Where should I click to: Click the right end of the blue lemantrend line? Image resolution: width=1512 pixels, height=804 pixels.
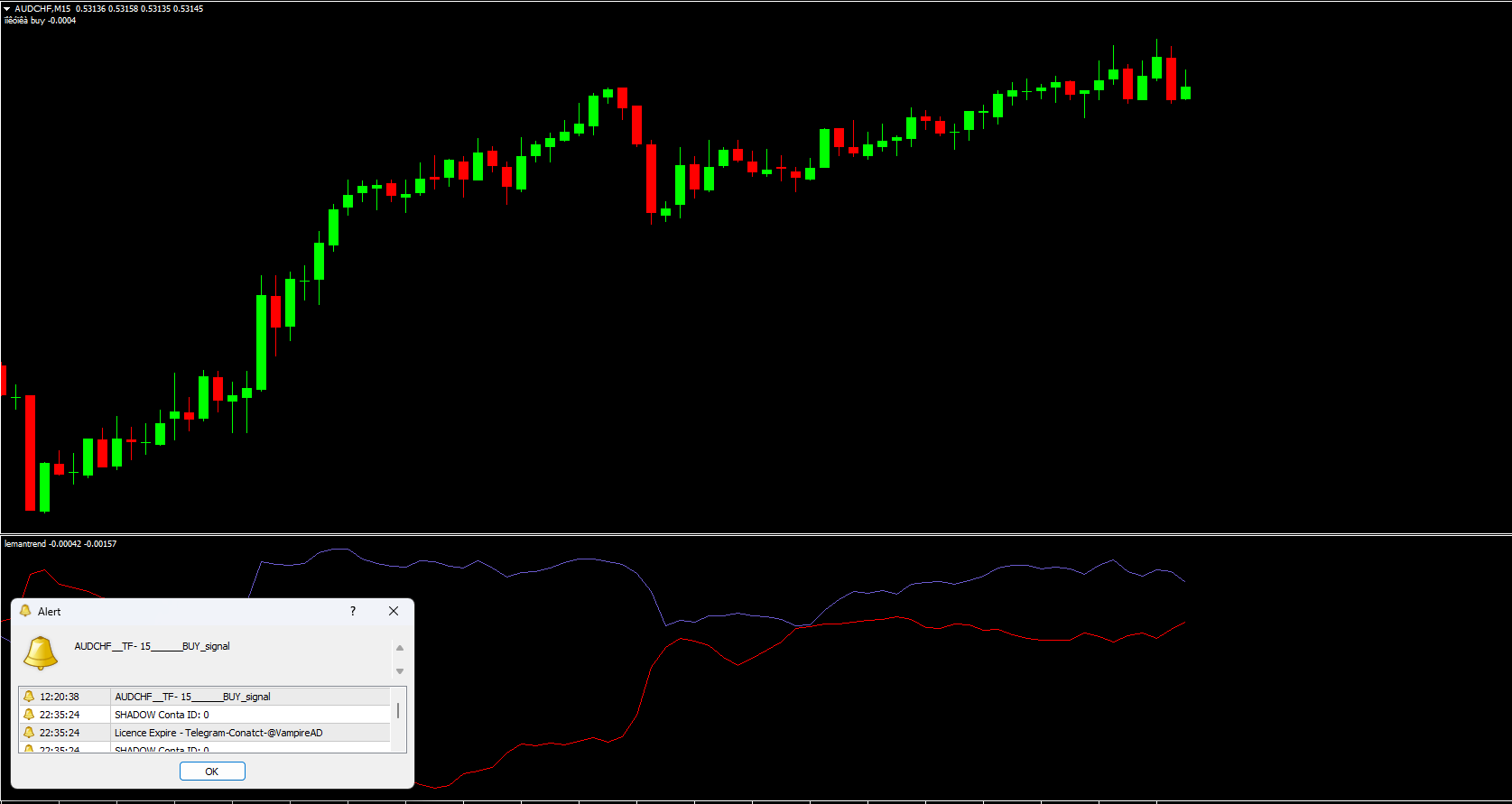click(x=1183, y=581)
